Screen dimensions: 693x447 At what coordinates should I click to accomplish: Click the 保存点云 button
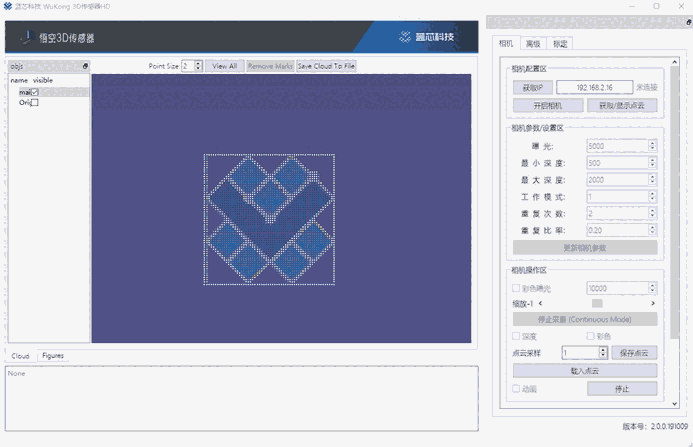[x=634, y=352]
